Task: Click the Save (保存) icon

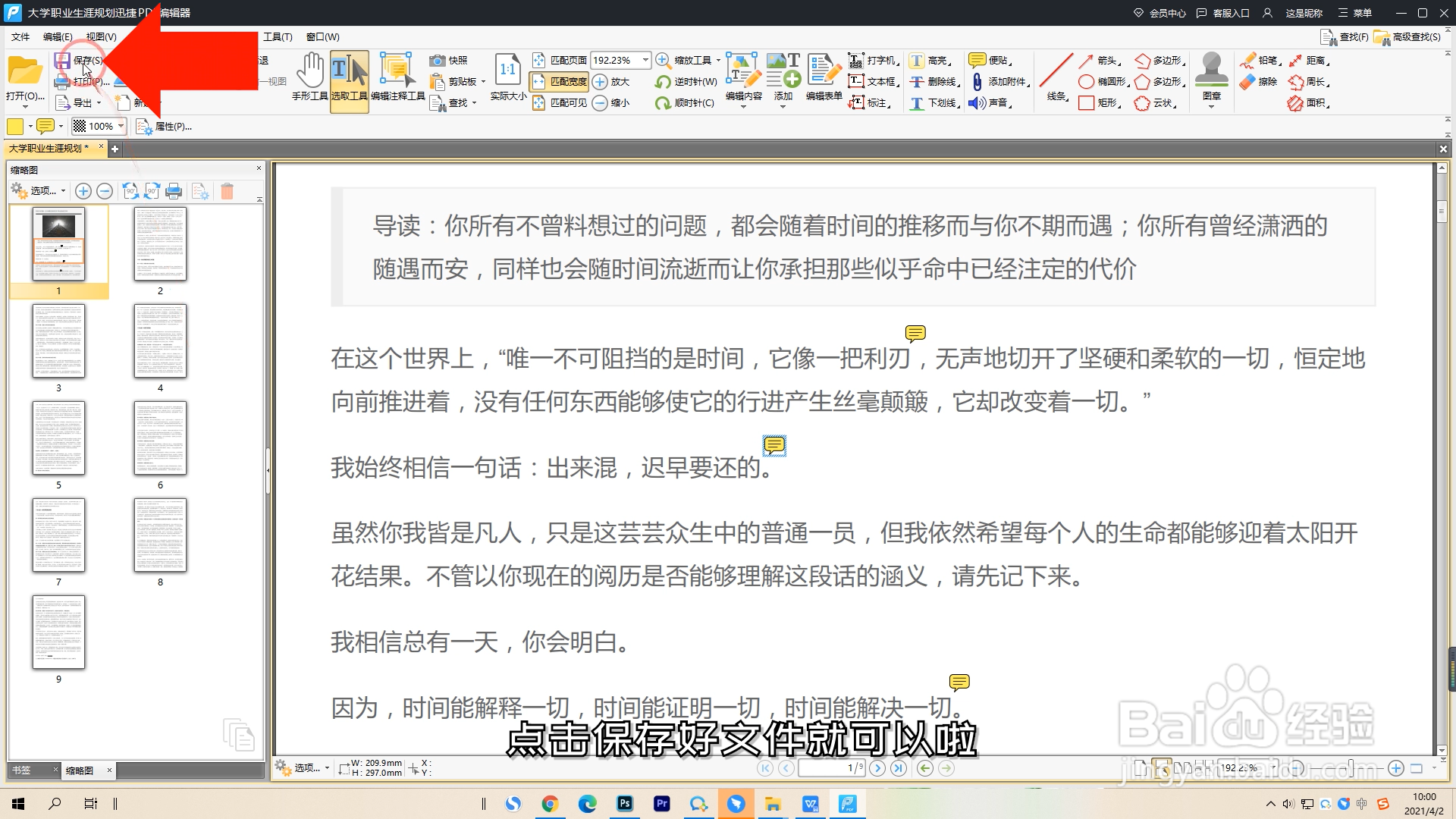Action: coord(63,60)
